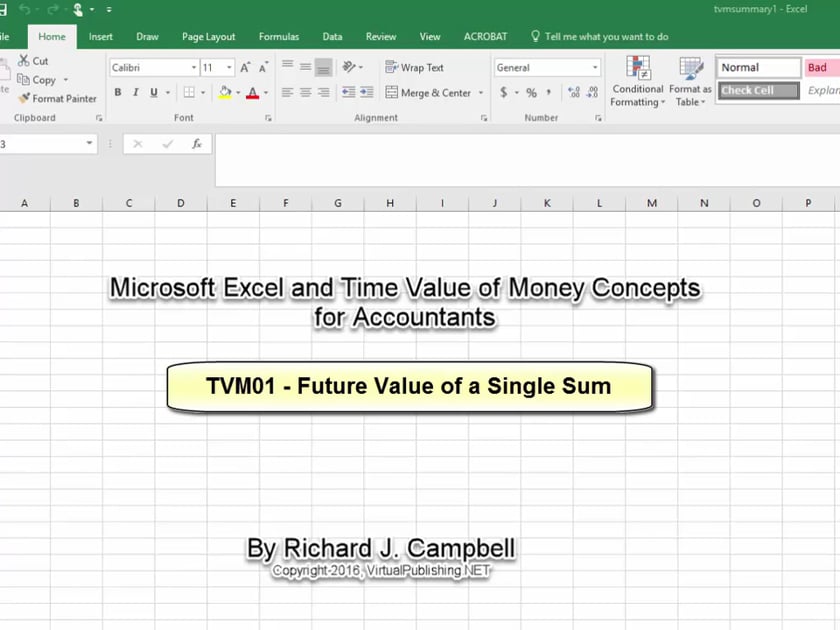Switch to the Draw tab

147,36
